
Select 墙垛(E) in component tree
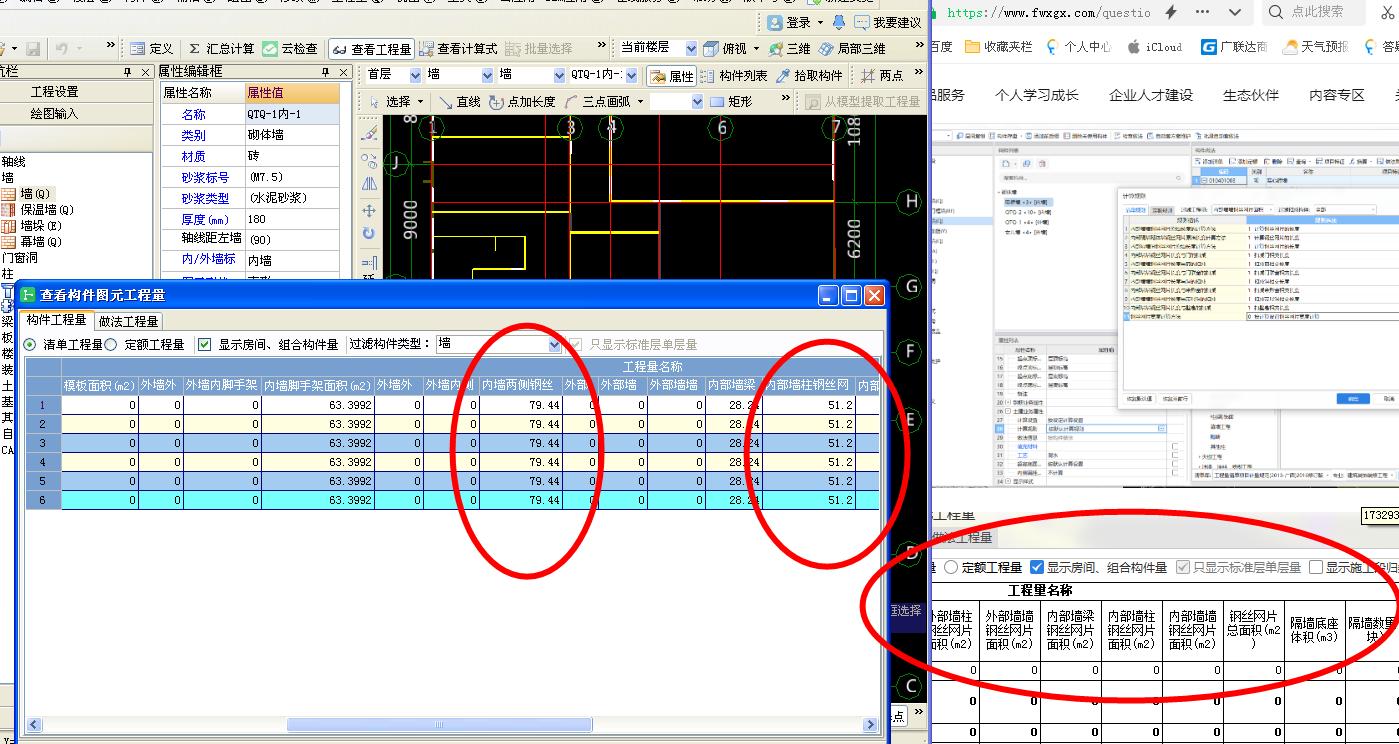click(32, 226)
